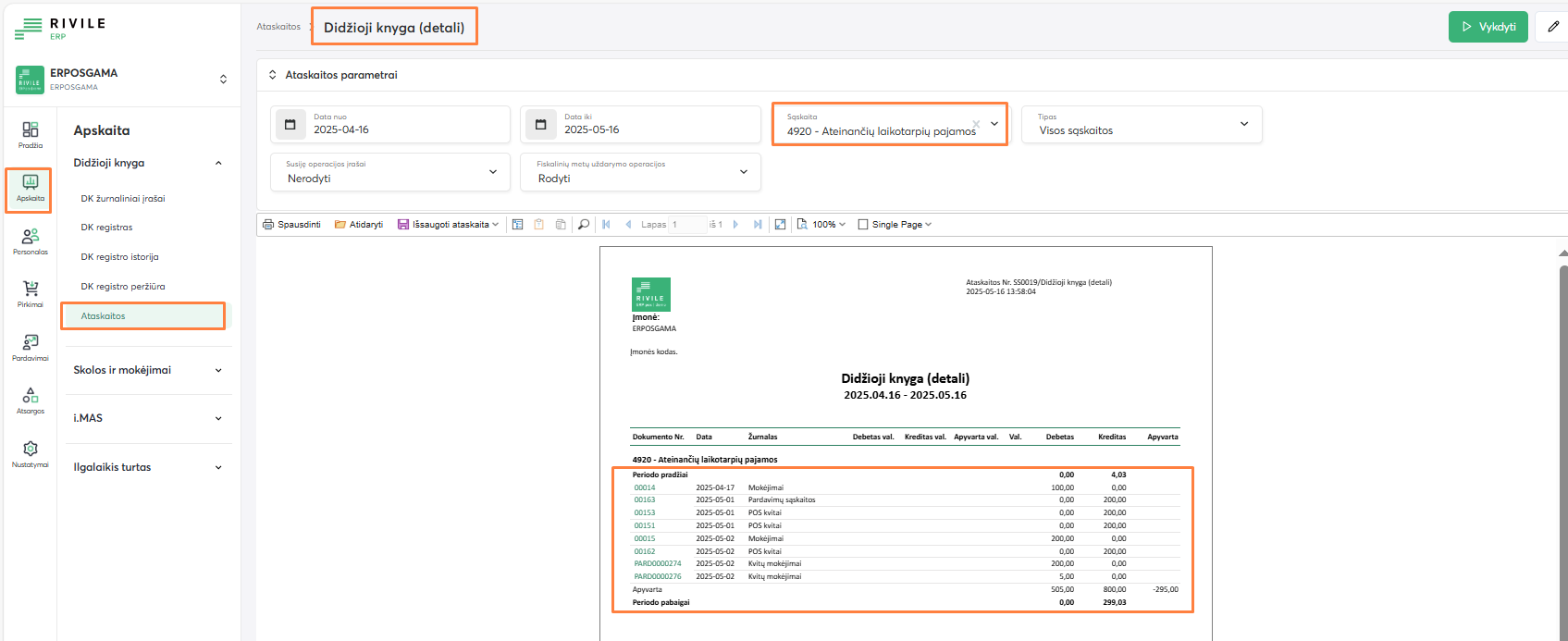Click the green Vykdyti button
The width and height of the screenshot is (1568, 641).
[x=1488, y=27]
